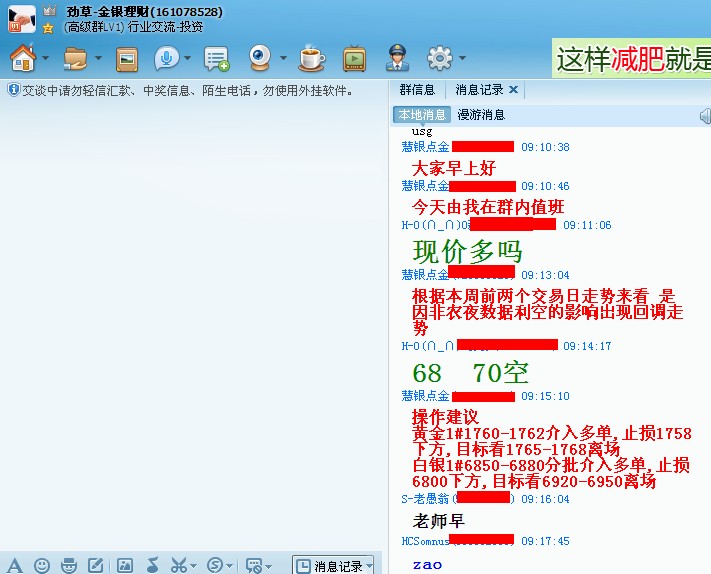Expand the screenshot scissors dropdown arrow
This screenshot has width=711, height=574.
tap(193, 566)
